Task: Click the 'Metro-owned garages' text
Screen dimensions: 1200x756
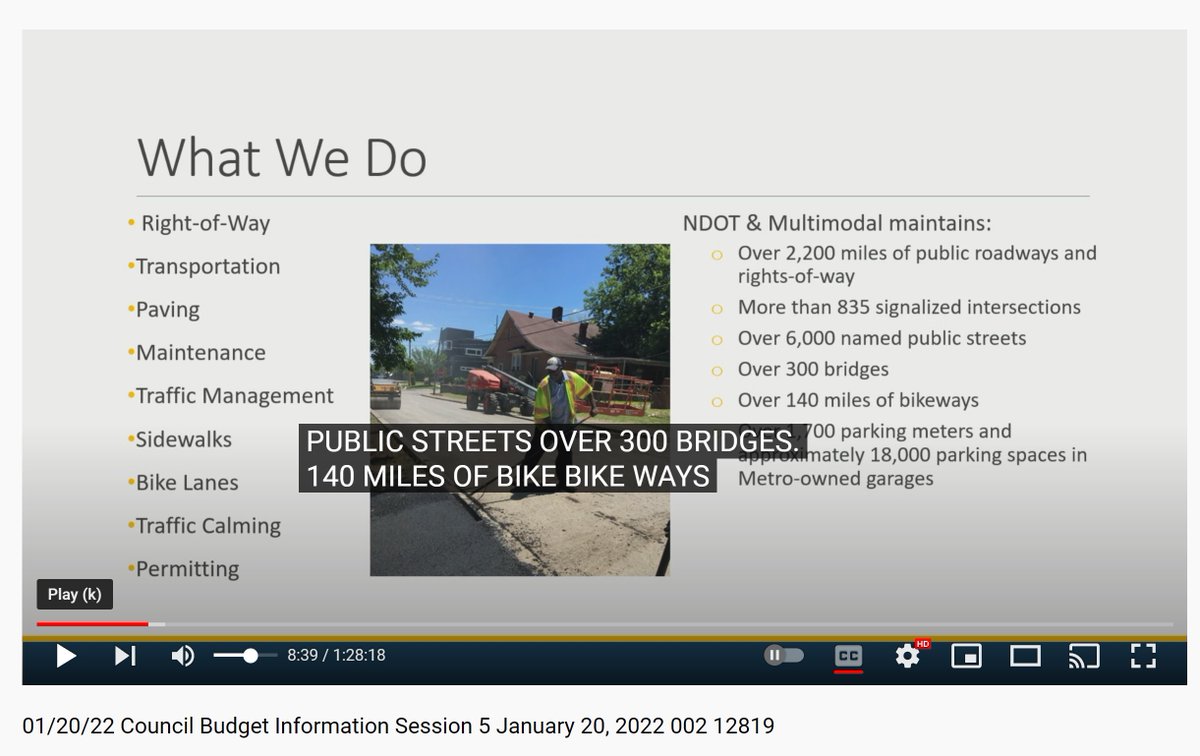Action: click(835, 478)
